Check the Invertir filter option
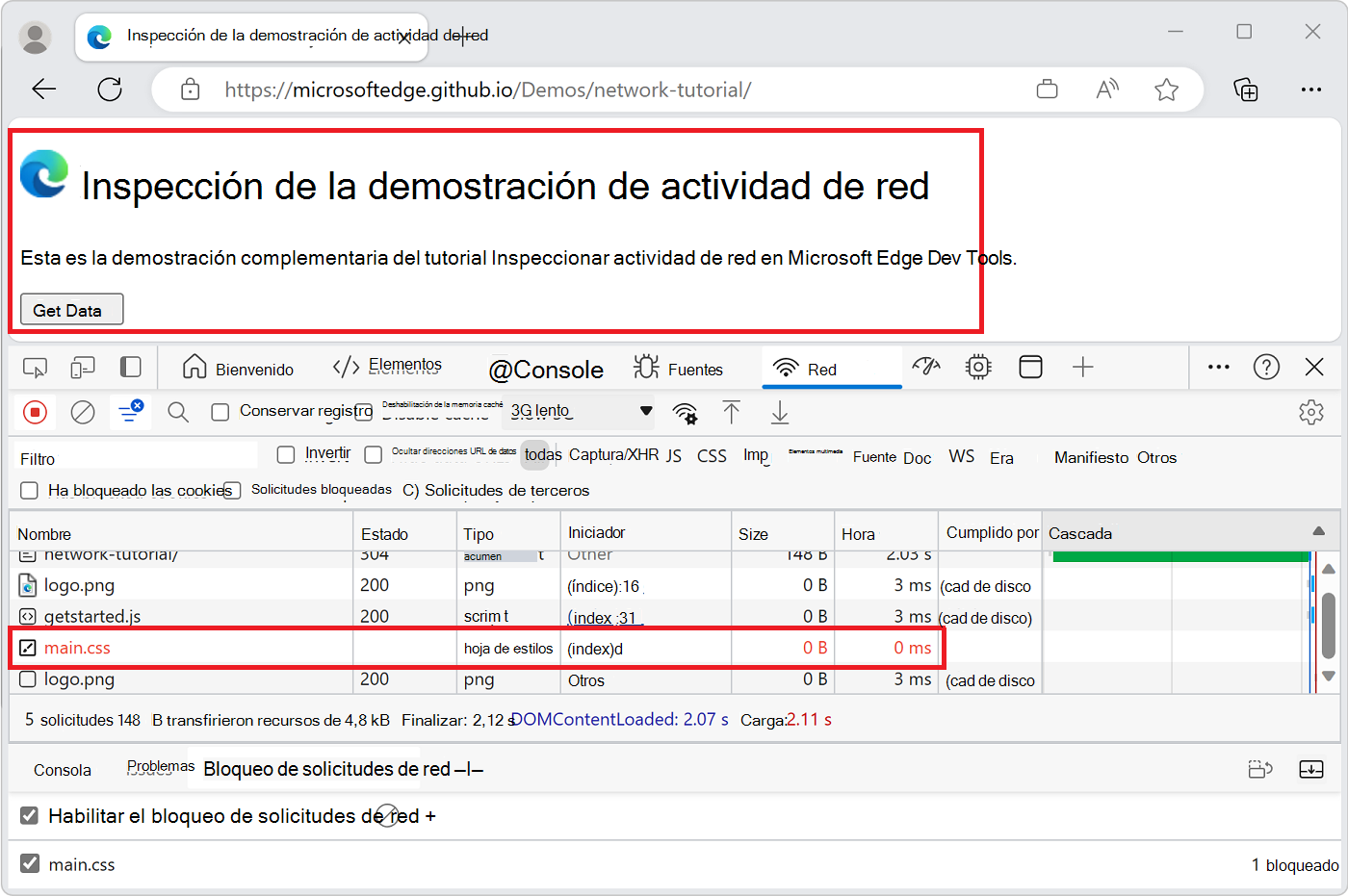The height and width of the screenshot is (896, 1348). pos(285,453)
